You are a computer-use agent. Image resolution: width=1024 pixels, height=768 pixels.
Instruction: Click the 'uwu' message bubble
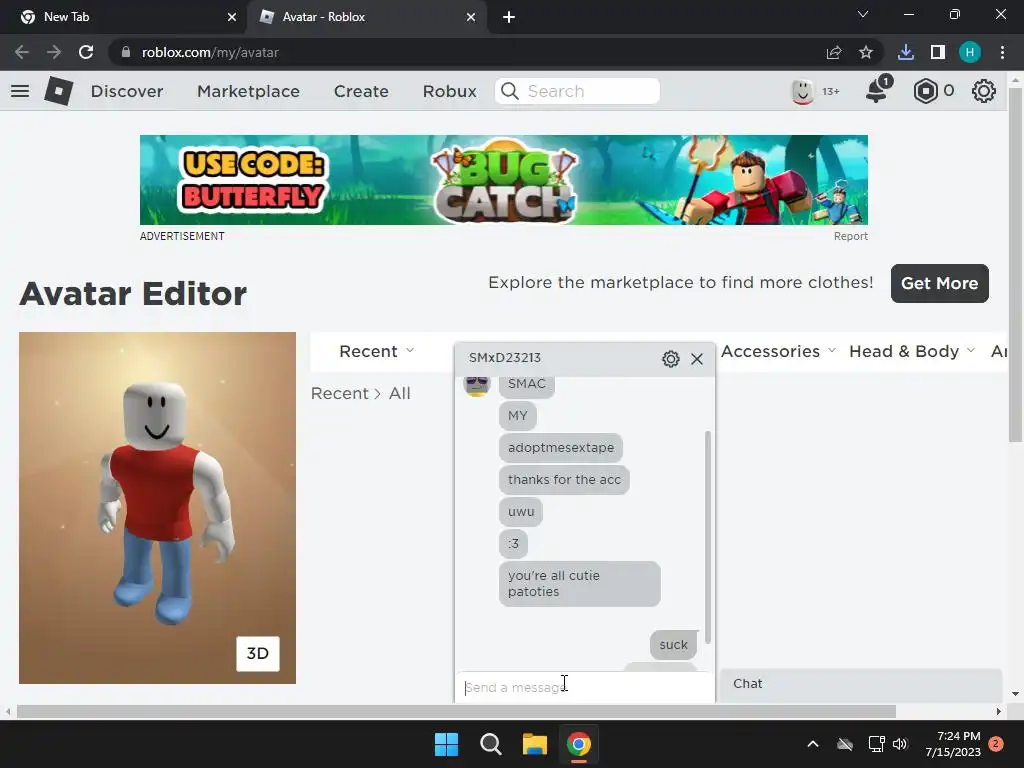[521, 511]
